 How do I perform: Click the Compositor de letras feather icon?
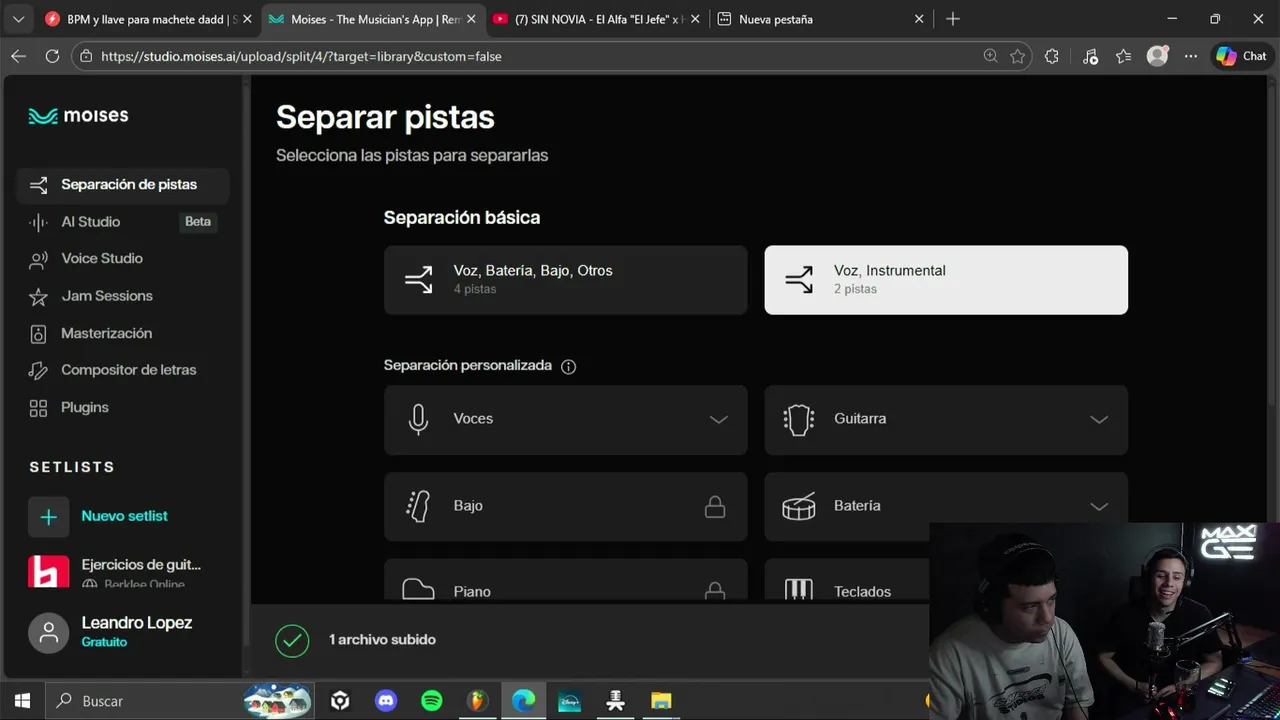click(38, 371)
